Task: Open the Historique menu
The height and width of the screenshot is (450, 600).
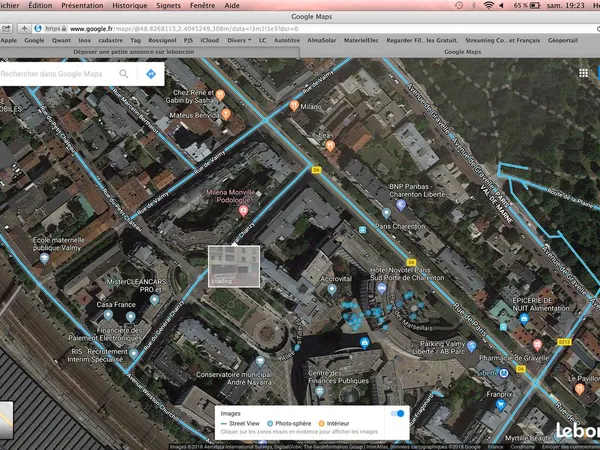Action: tap(130, 5)
